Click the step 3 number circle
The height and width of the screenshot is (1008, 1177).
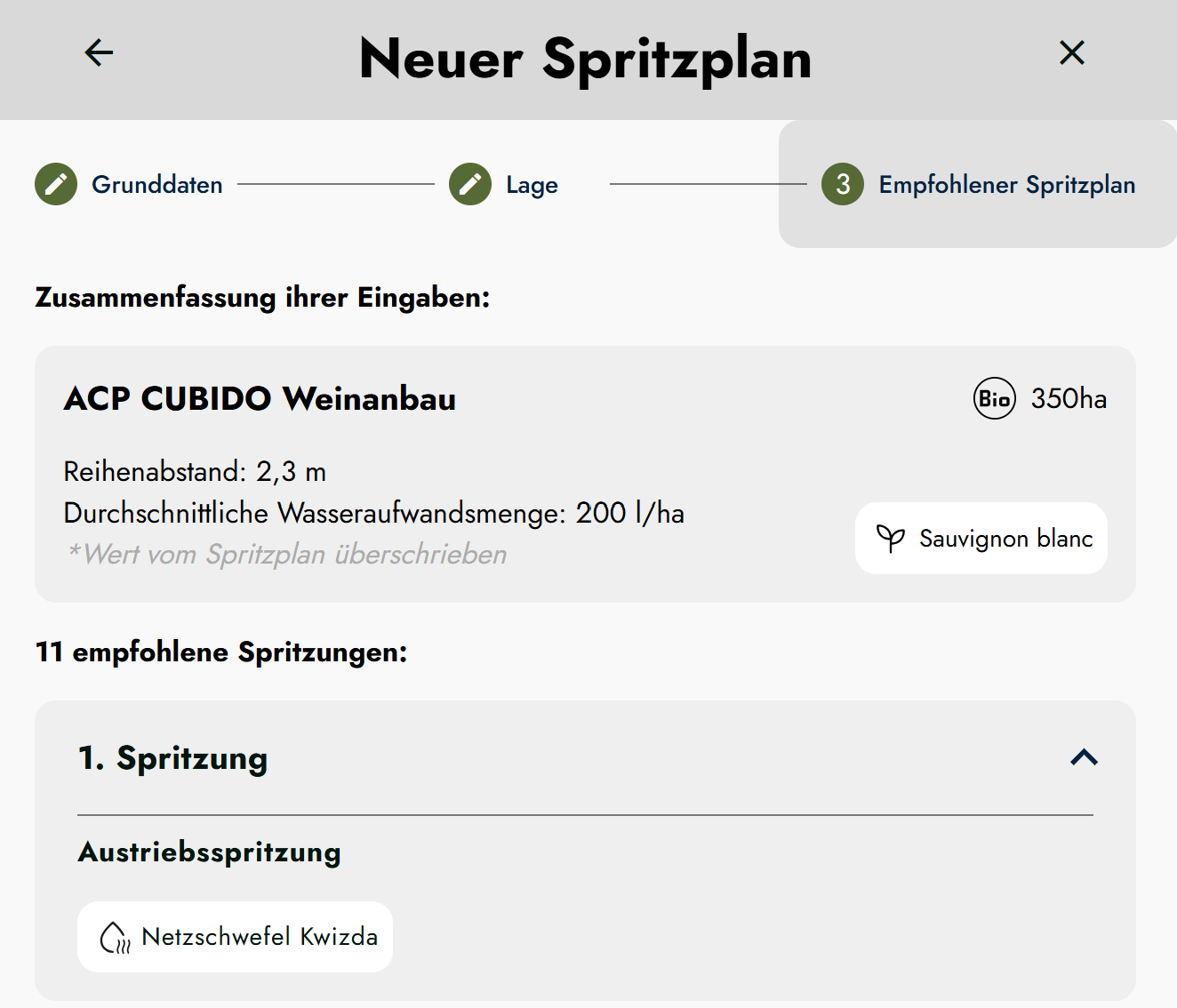(x=843, y=184)
